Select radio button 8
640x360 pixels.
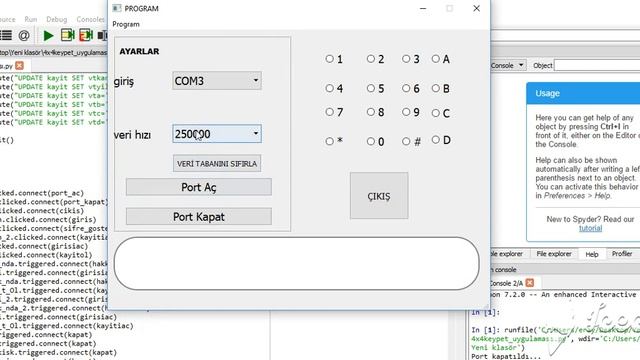click(x=370, y=112)
